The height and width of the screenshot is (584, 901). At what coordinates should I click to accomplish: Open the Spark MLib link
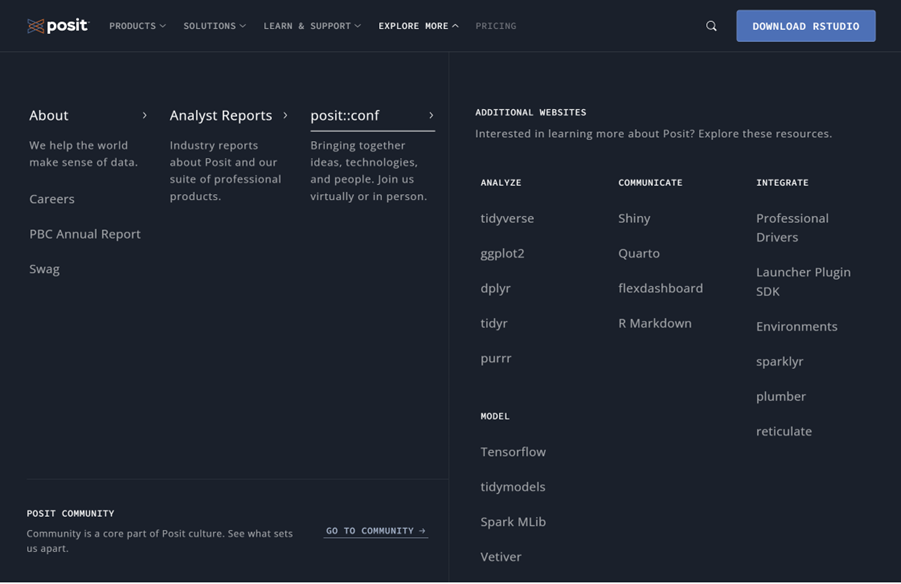[x=513, y=522]
